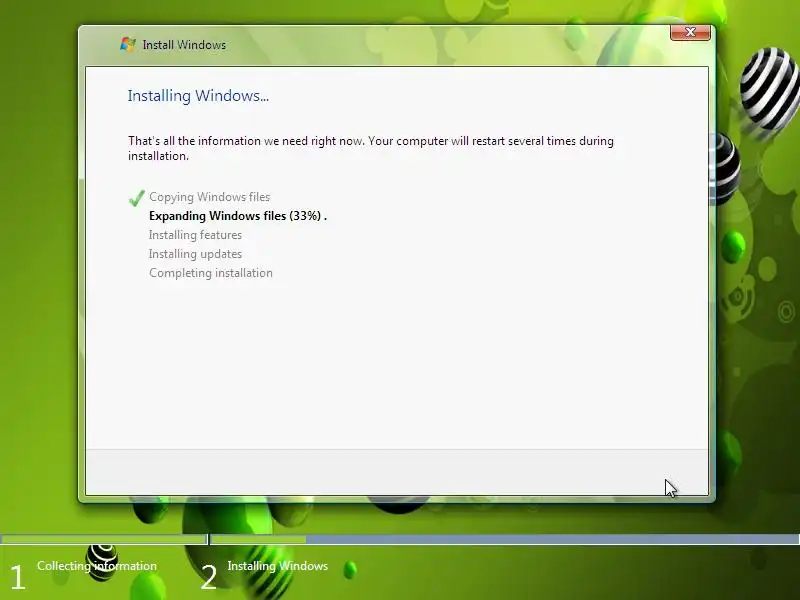Click the green checkmark beside Copying Windows files

click(x=137, y=197)
